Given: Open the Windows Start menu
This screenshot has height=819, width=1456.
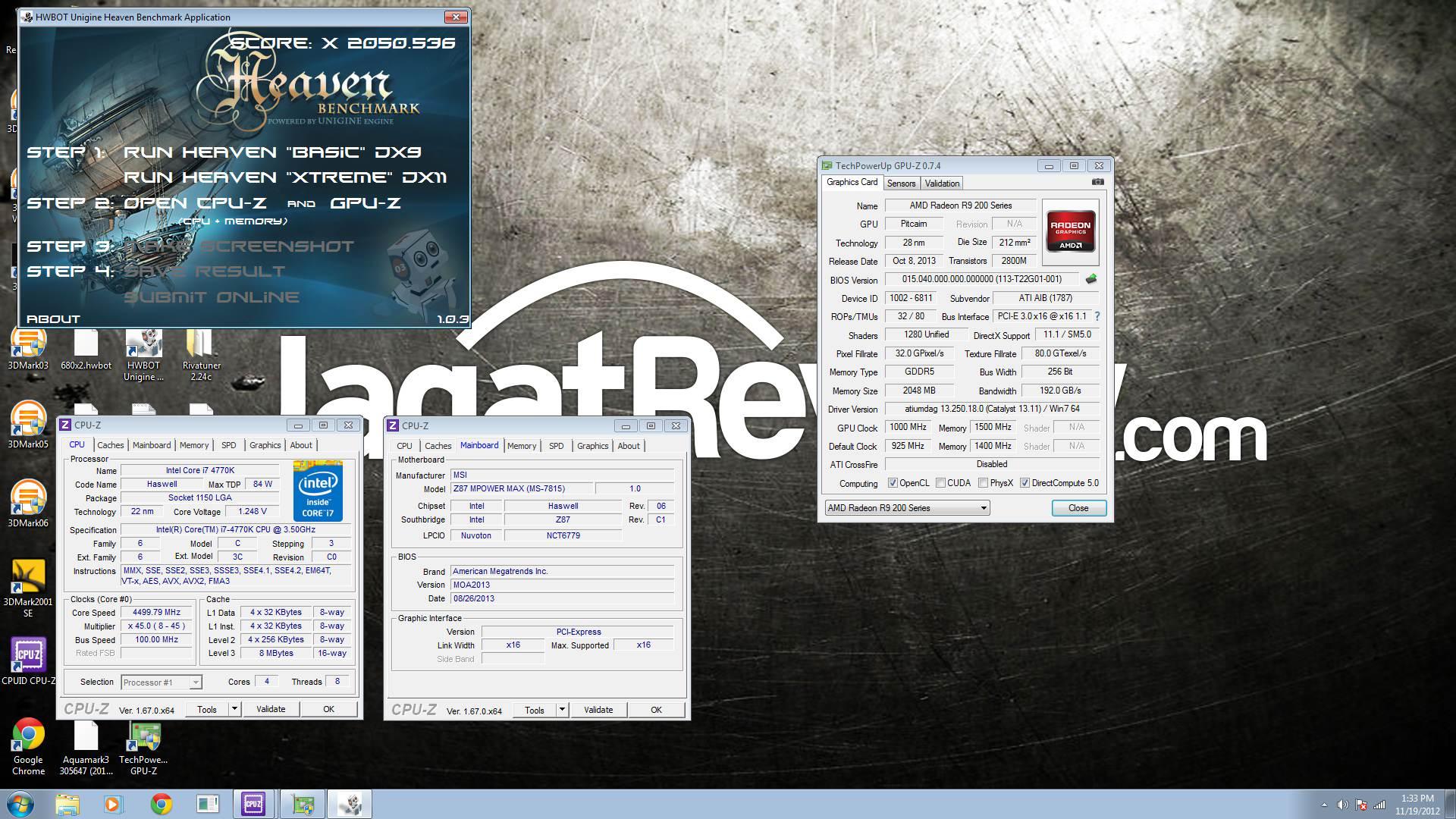Looking at the screenshot, I should [20, 804].
